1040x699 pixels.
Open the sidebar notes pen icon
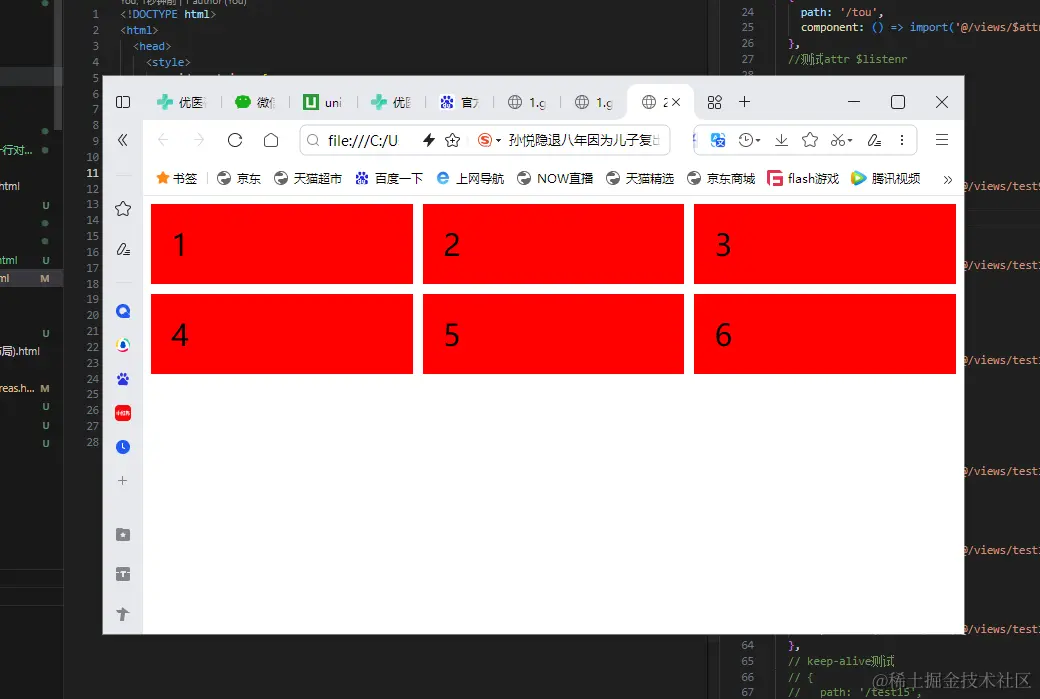tap(123, 249)
